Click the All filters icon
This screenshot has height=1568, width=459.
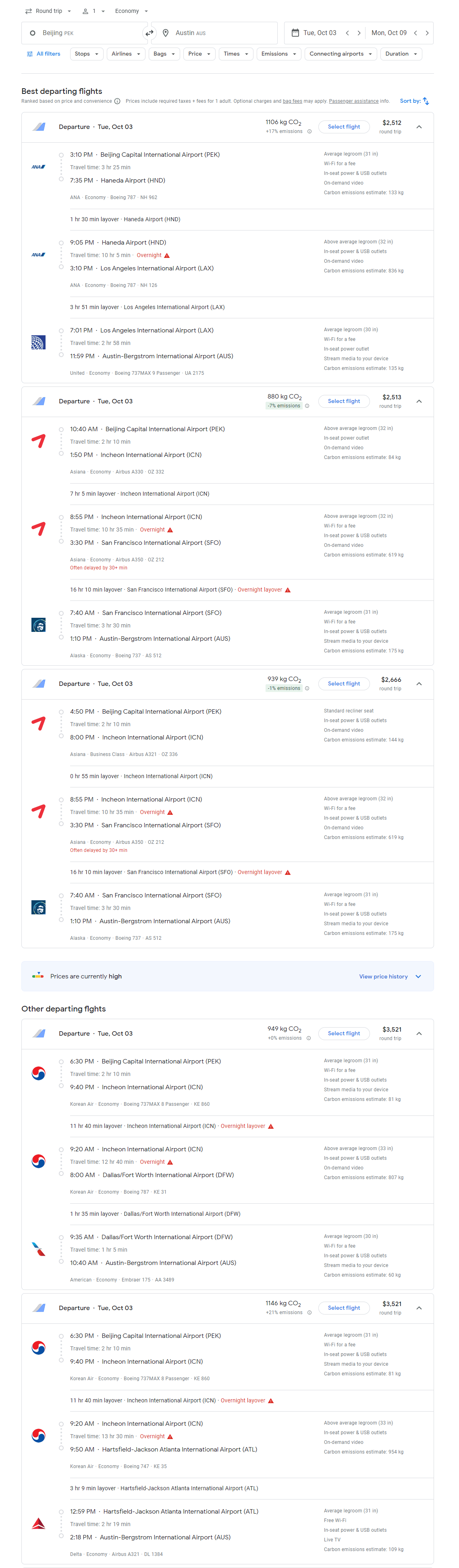click(30, 54)
